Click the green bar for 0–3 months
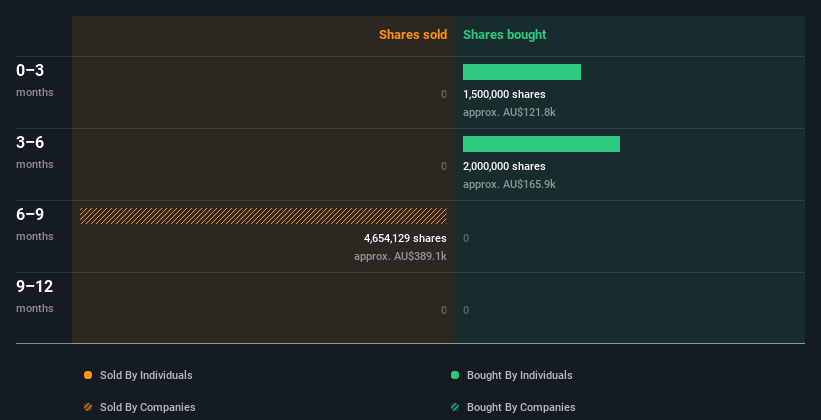 point(522,72)
